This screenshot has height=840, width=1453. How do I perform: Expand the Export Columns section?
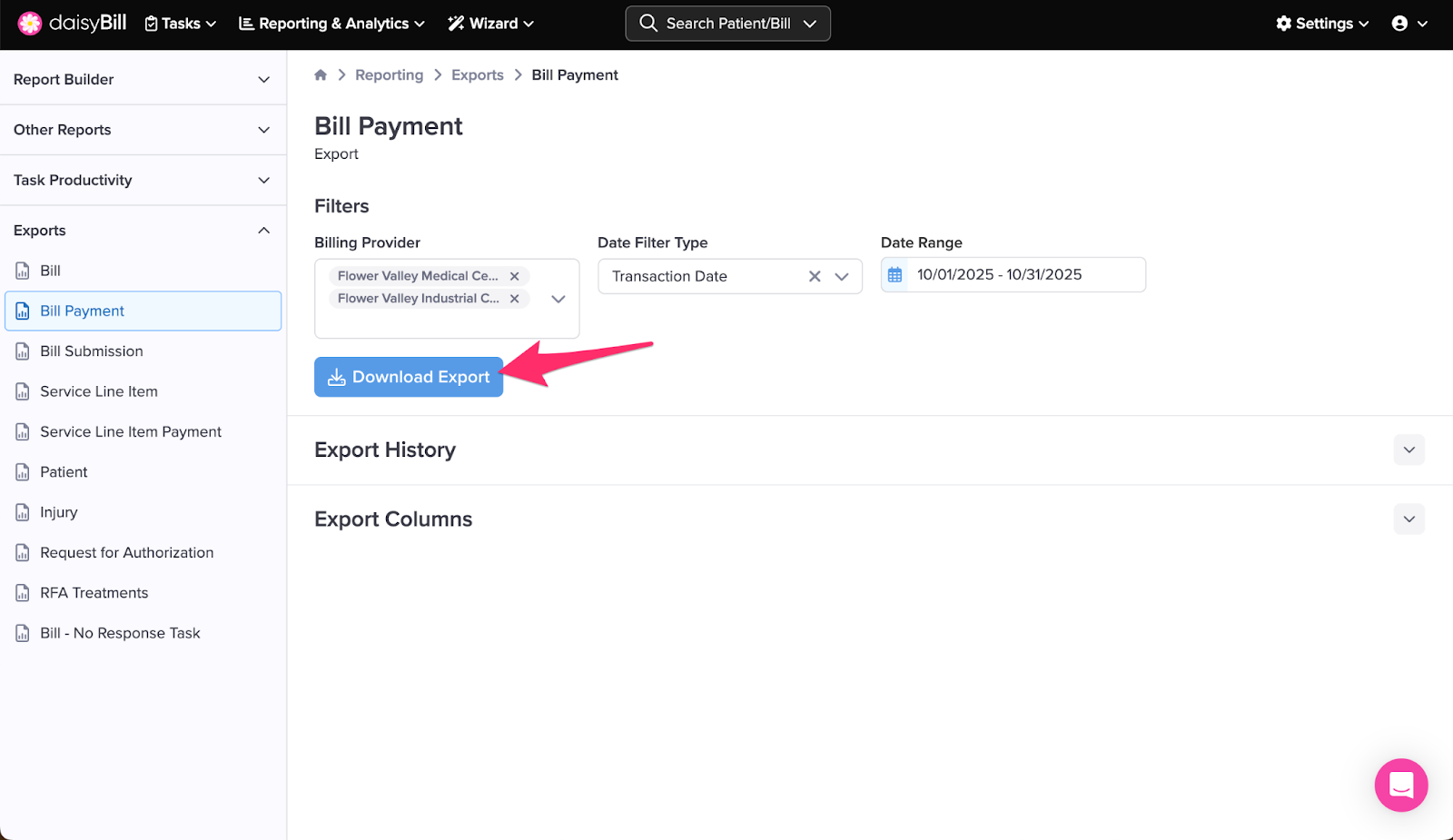(1409, 519)
